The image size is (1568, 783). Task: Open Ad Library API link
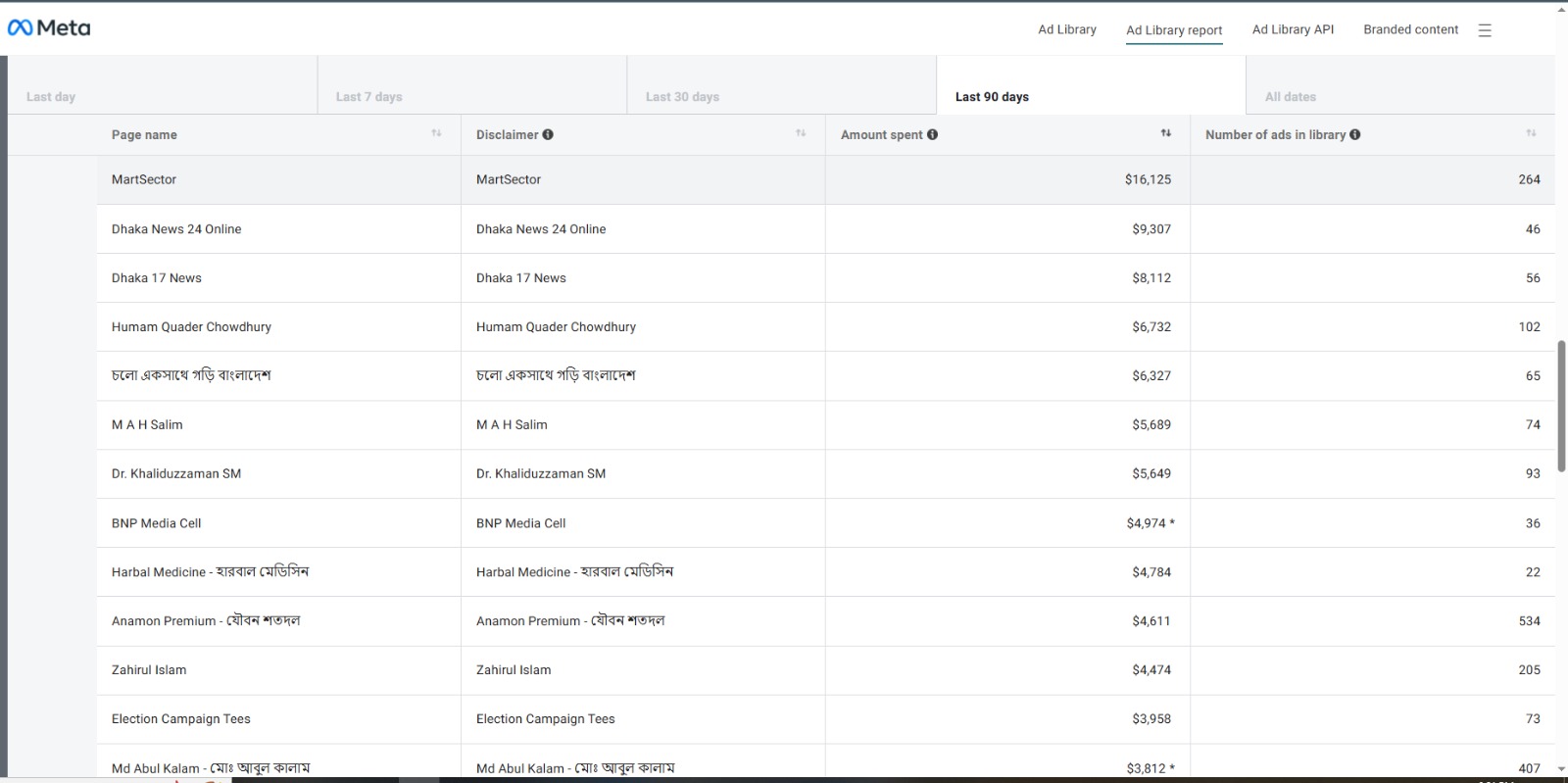[1293, 29]
